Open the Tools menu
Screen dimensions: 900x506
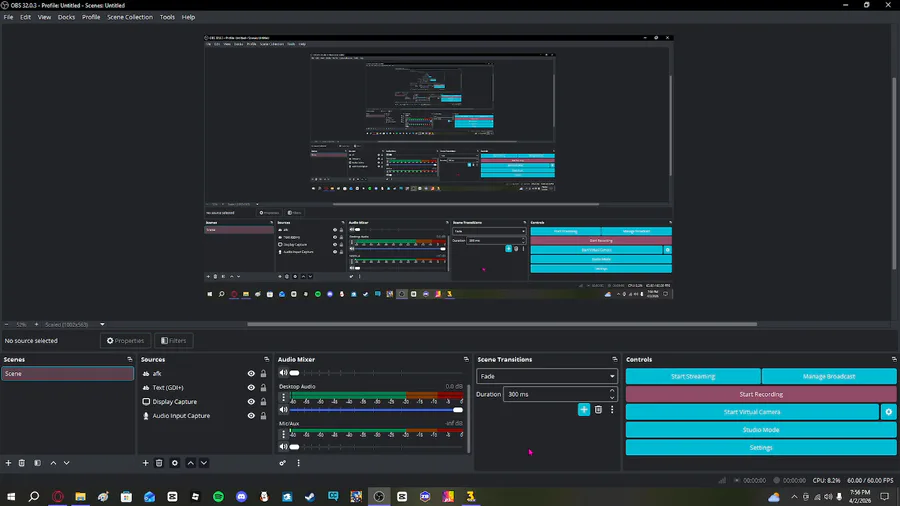point(167,17)
